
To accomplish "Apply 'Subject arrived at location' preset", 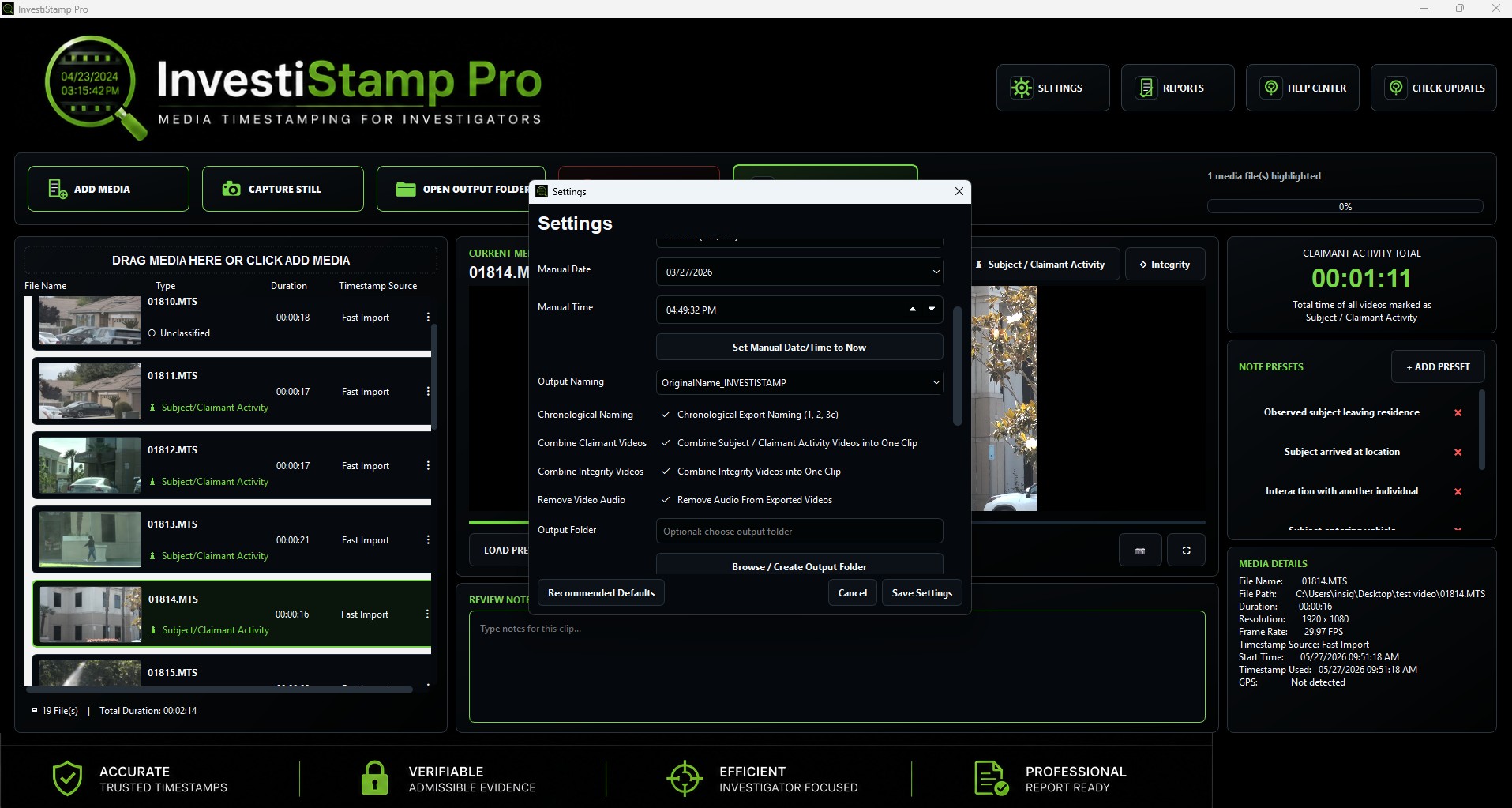I will (x=1341, y=452).
